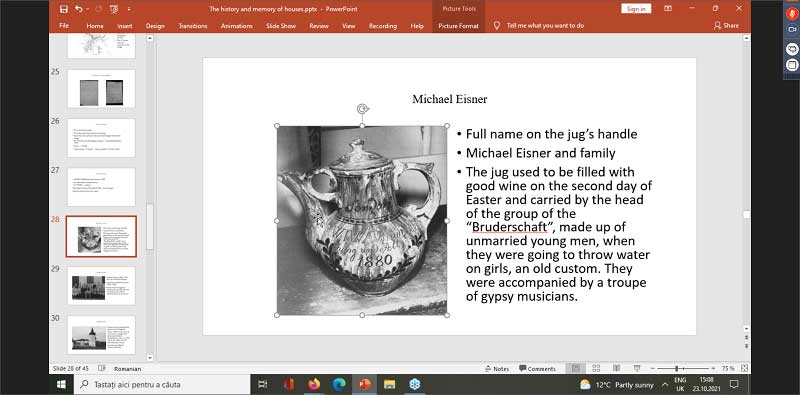
Task: Click the rotation handle above the jug picture
Action: (x=363, y=109)
